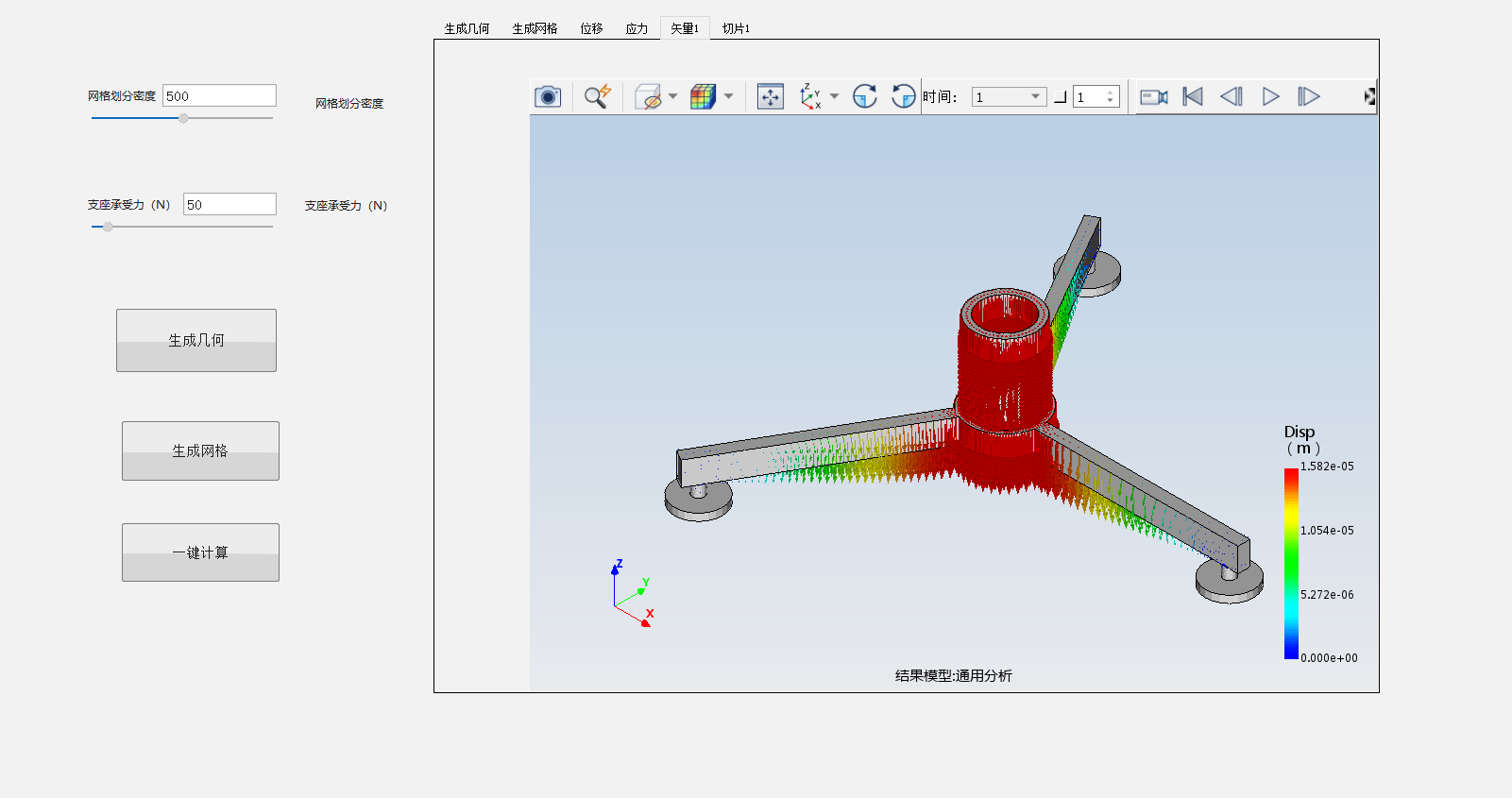Click the 支座承受力 input field
Screen dimensions: 1512x798
tap(229, 204)
